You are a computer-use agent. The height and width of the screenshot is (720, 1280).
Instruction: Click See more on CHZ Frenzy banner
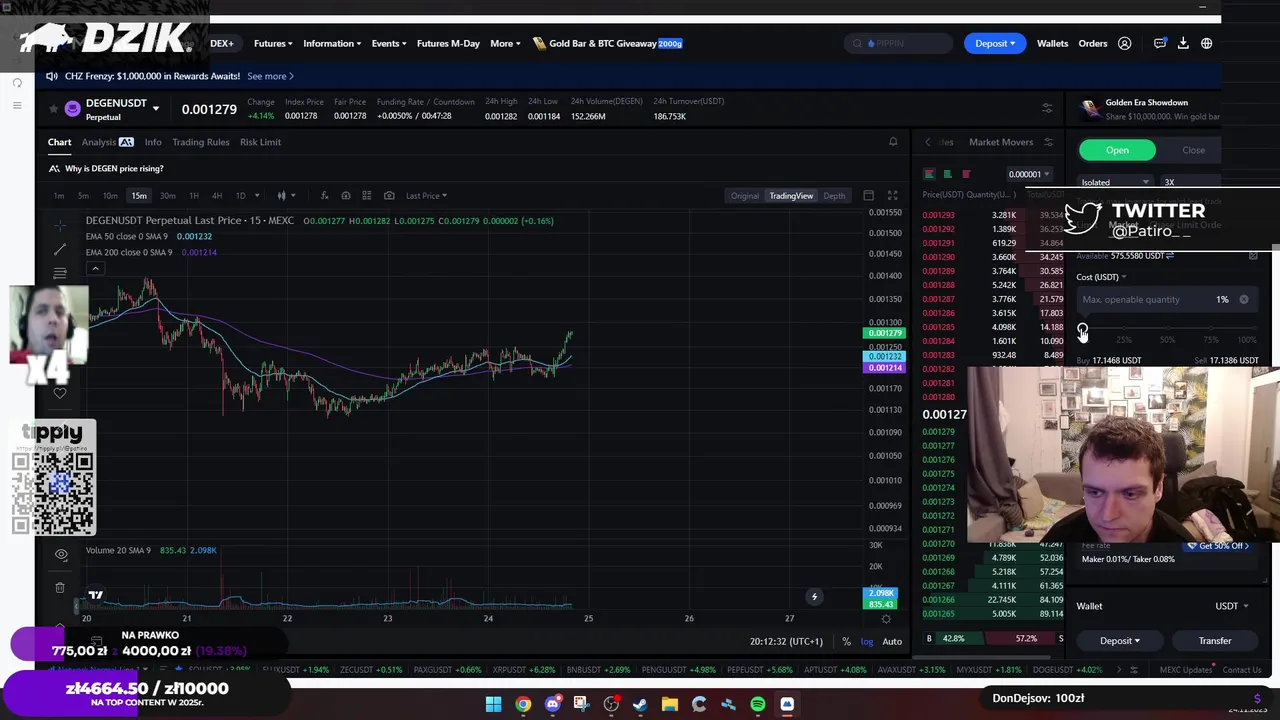point(270,76)
